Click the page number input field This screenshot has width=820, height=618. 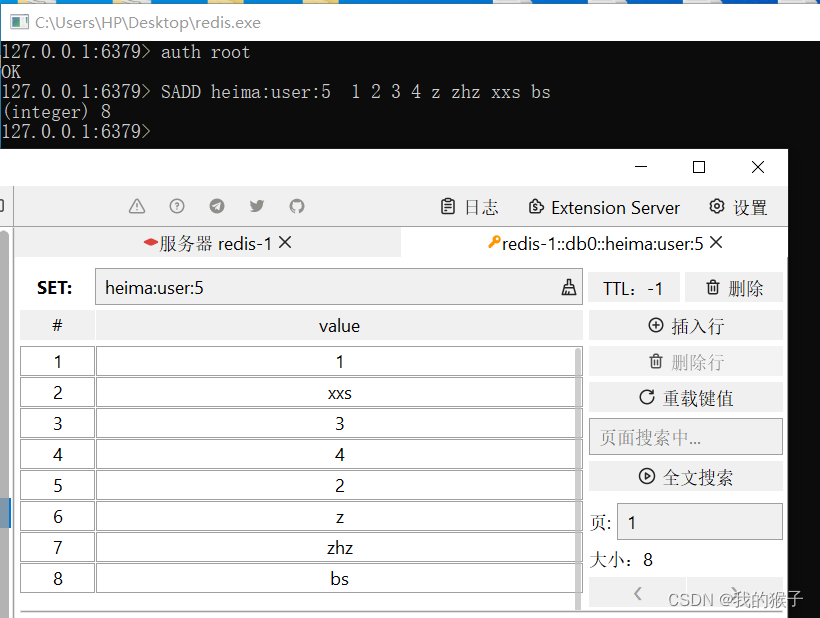coord(699,521)
